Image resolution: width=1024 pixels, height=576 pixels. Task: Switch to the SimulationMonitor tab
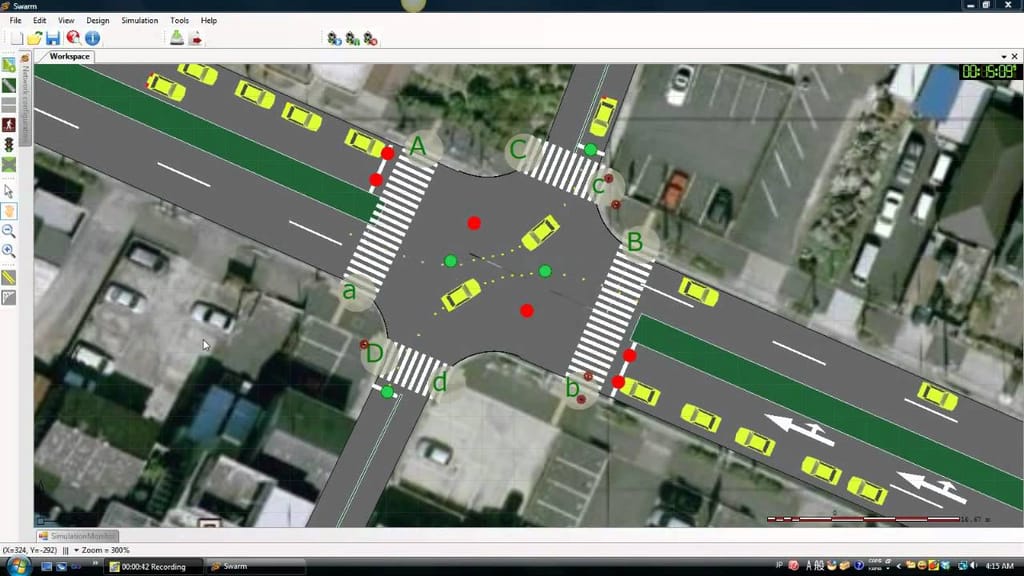point(84,536)
